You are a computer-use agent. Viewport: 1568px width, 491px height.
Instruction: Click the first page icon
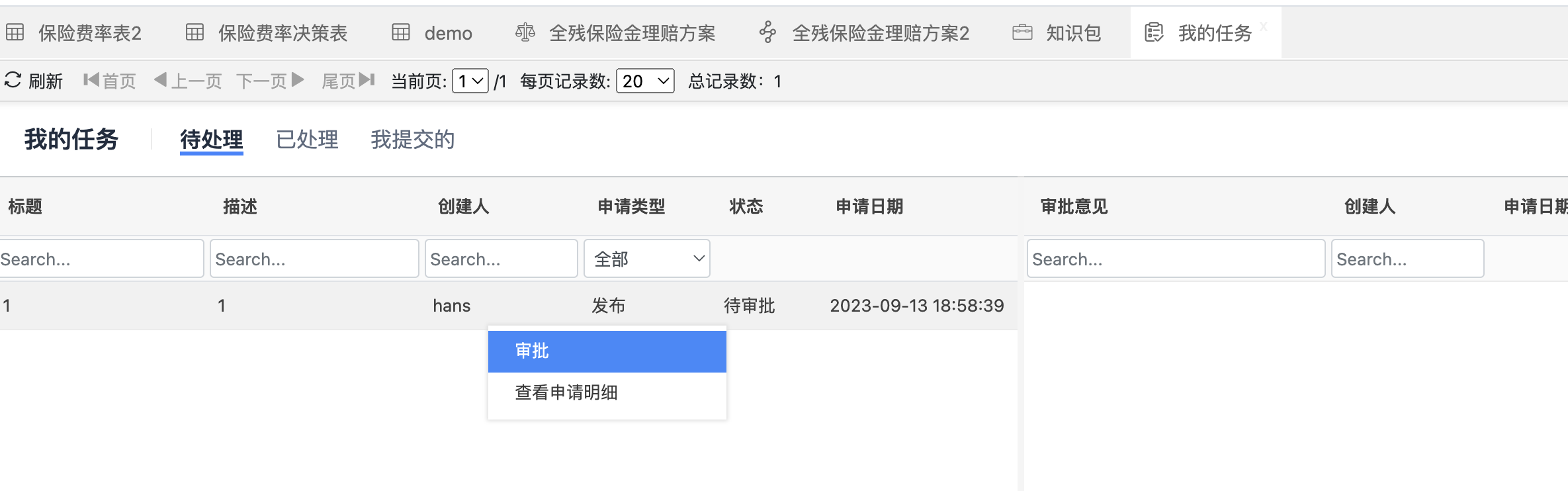click(91, 80)
